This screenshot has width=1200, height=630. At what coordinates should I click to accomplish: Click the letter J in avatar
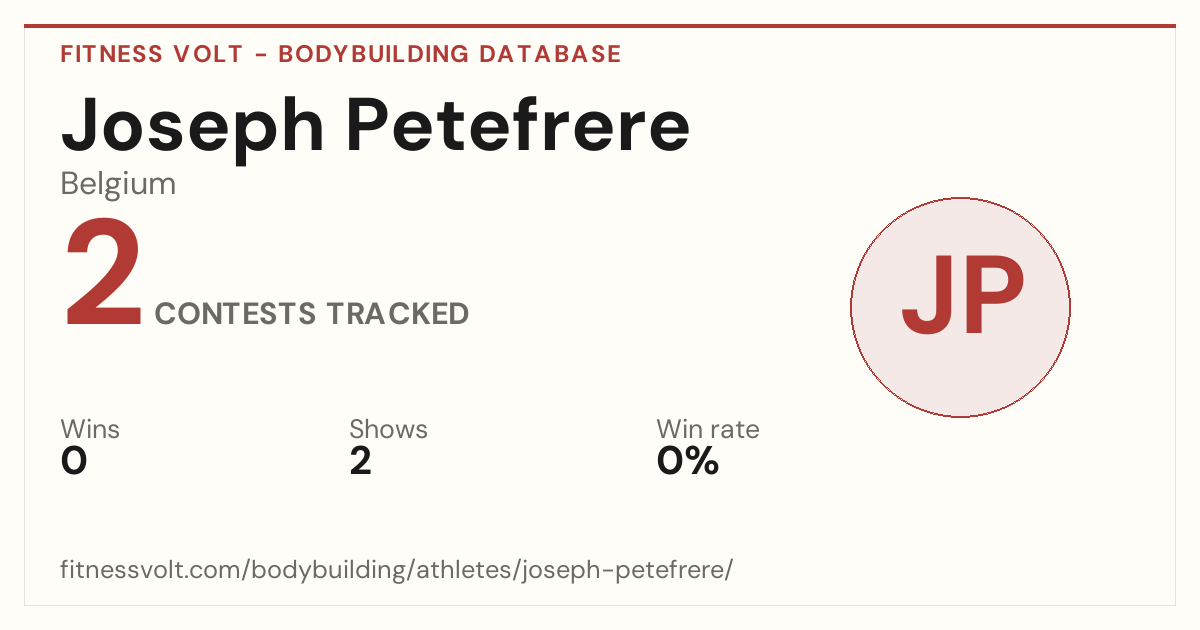coord(927,297)
